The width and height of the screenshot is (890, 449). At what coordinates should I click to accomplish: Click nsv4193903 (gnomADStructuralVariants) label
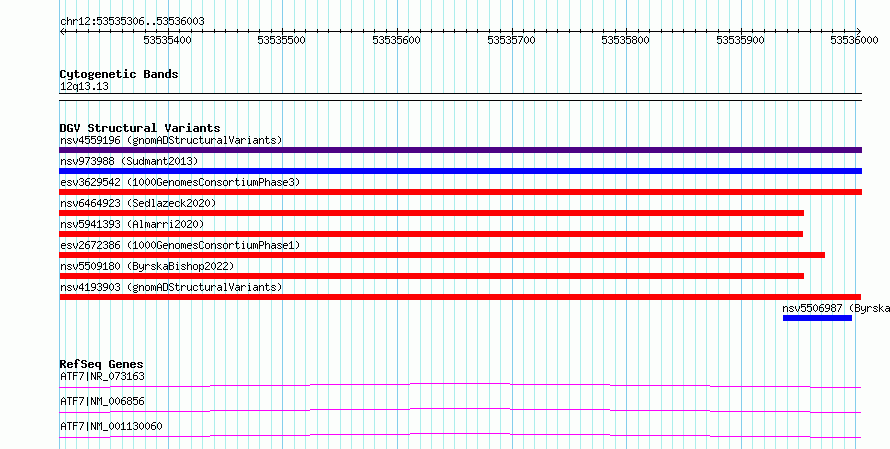(x=171, y=287)
